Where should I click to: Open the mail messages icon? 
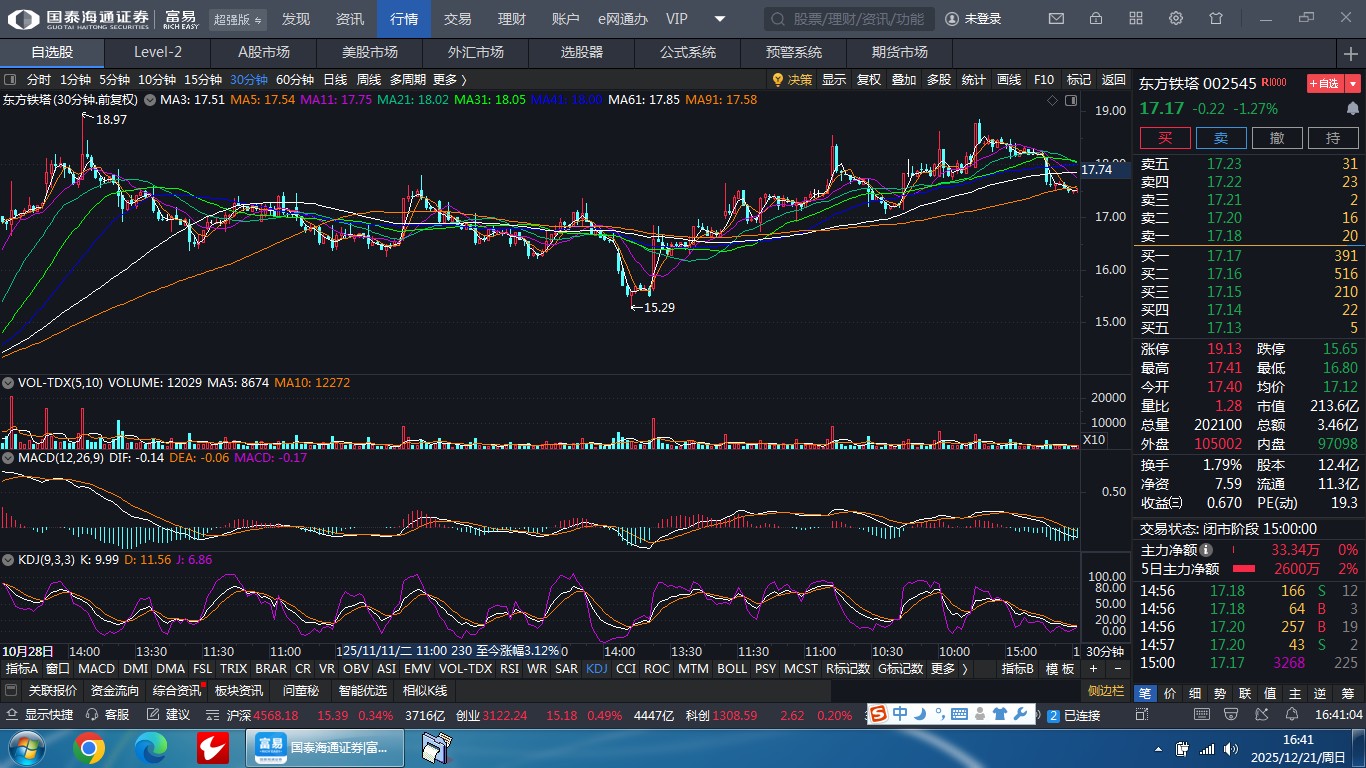pyautogui.click(x=1056, y=19)
